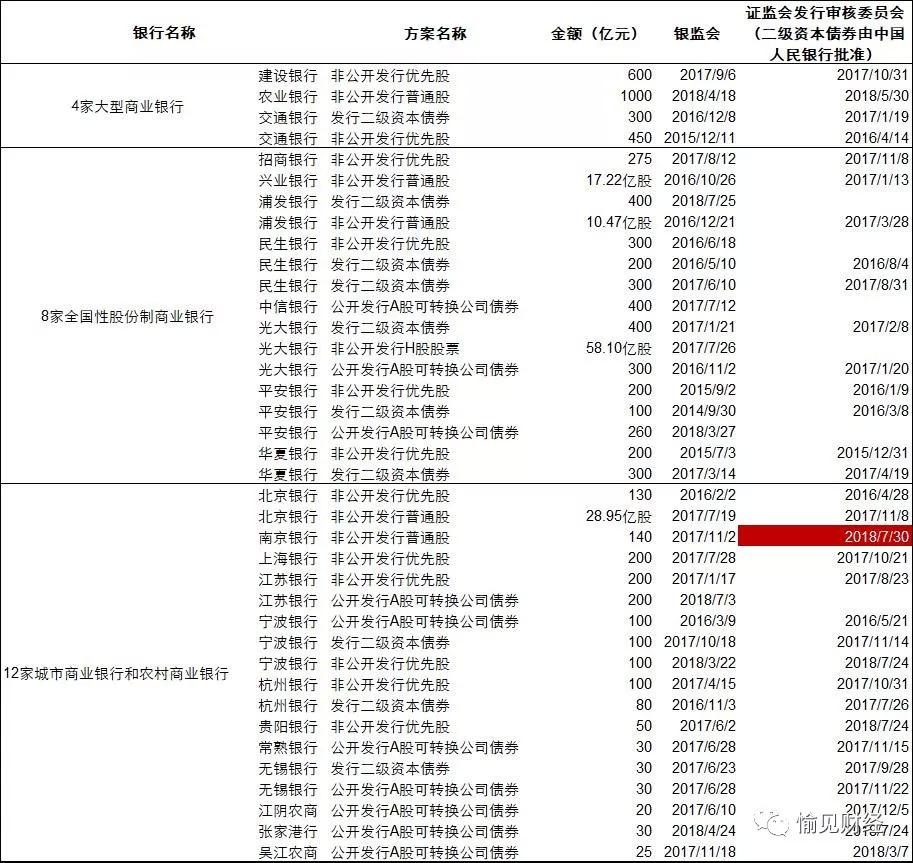Click the 吴江农商 bank name cell
The width and height of the screenshot is (913, 863).
288,852
